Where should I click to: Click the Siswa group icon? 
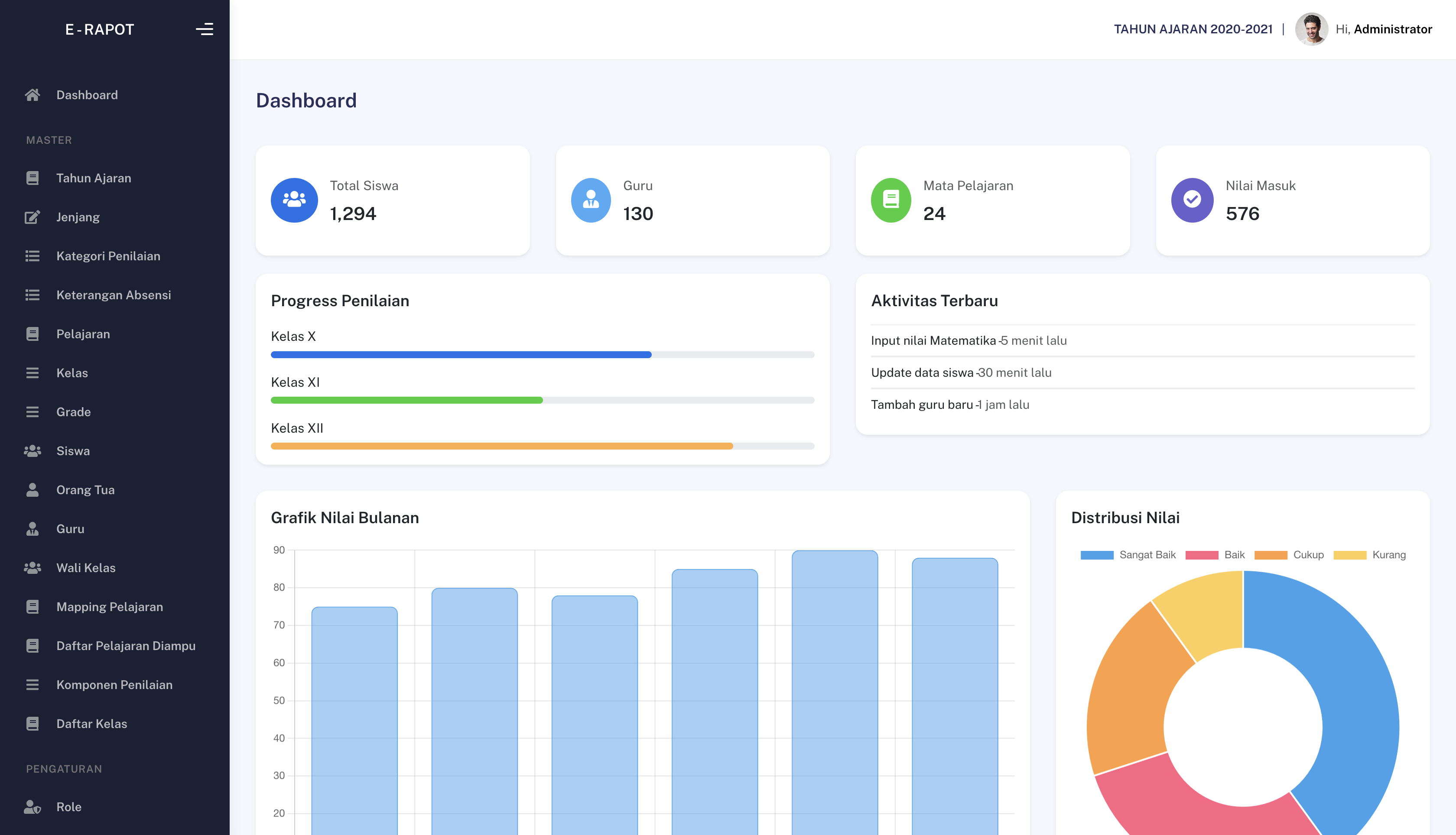point(32,451)
